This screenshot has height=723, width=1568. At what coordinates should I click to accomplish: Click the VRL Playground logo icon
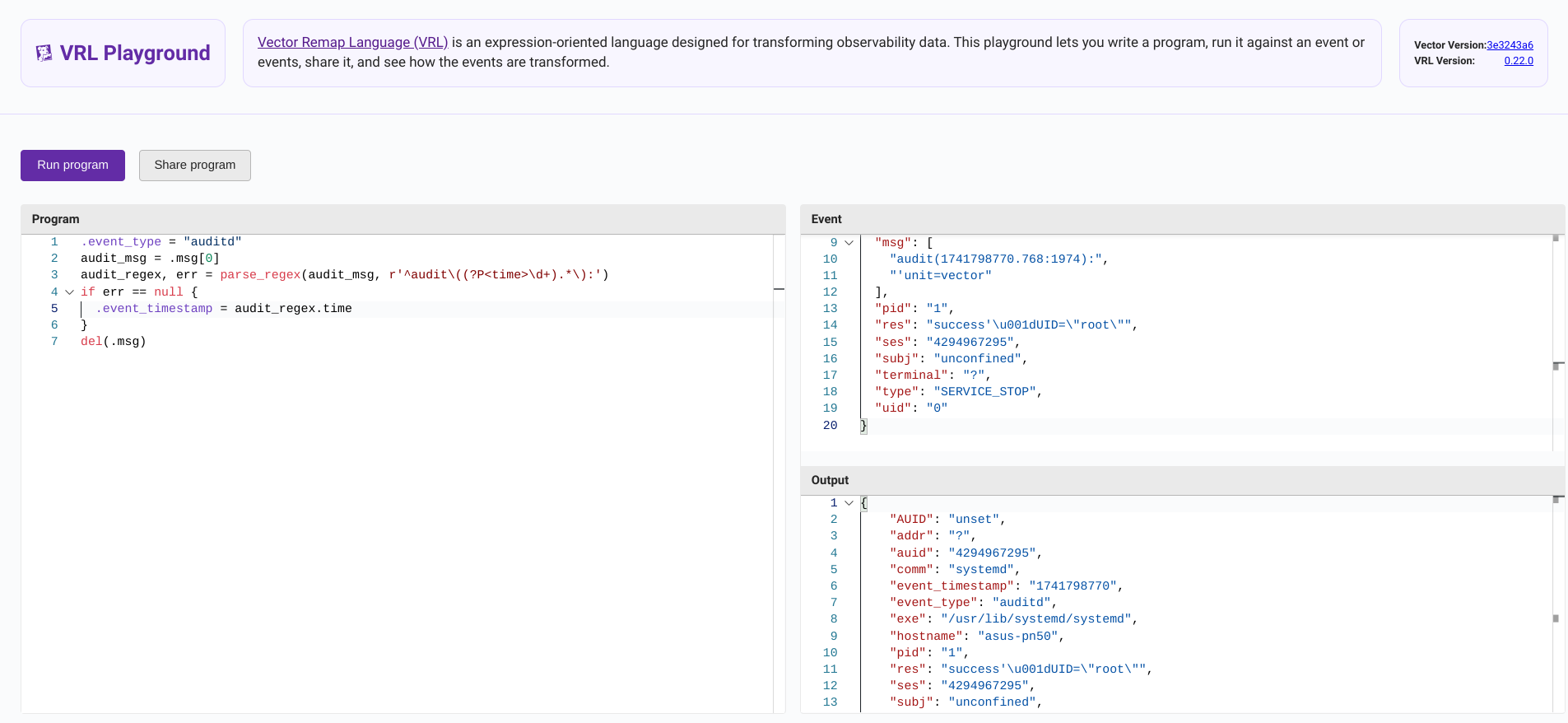pyautogui.click(x=44, y=54)
